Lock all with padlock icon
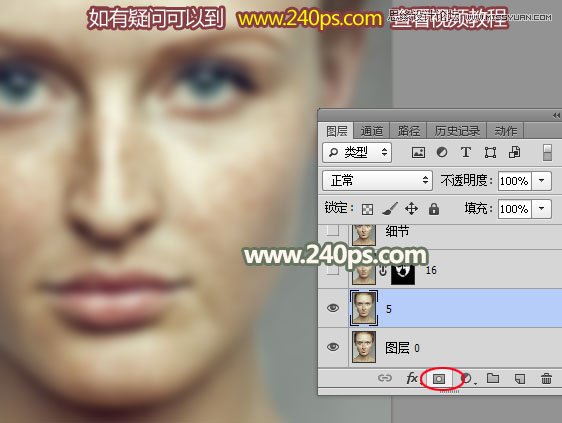This screenshot has height=423, width=562. tap(434, 209)
